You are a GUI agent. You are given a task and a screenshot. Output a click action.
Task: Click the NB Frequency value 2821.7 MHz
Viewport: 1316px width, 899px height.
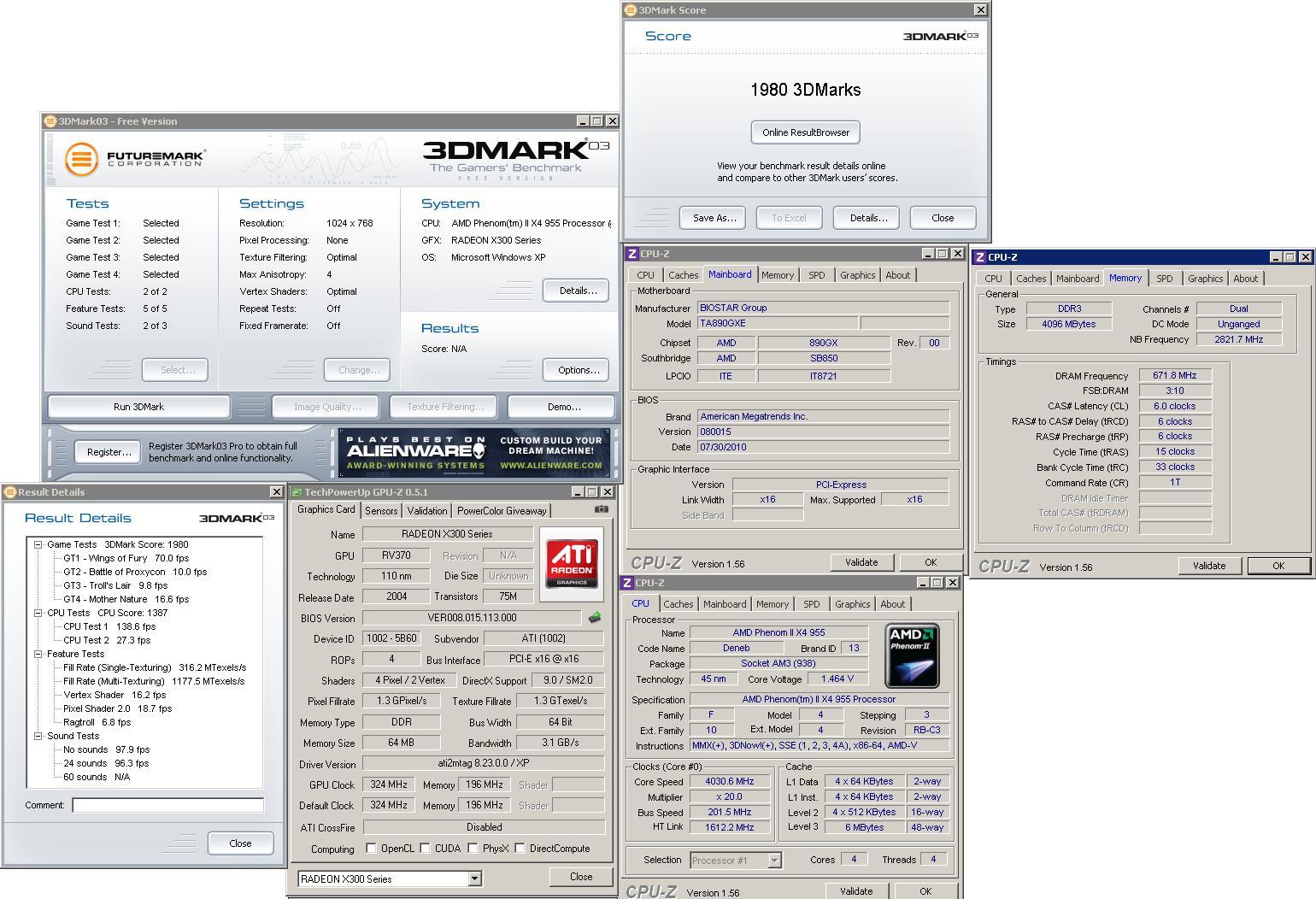point(1238,339)
